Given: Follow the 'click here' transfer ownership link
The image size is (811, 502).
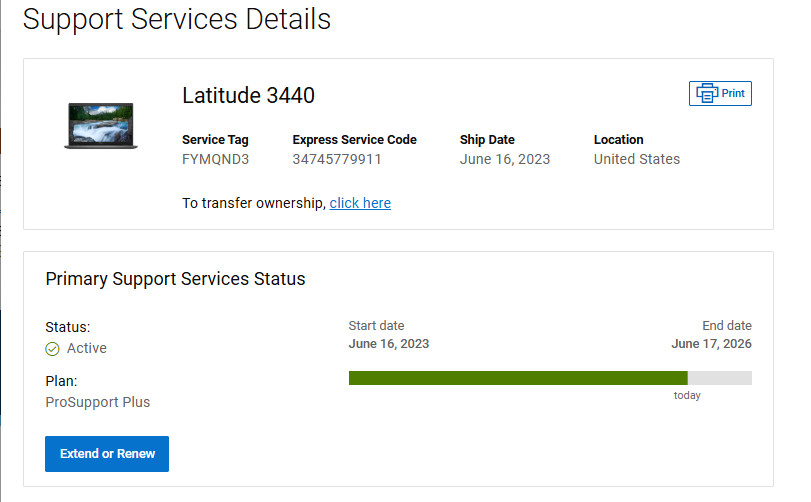Looking at the screenshot, I should click(360, 203).
